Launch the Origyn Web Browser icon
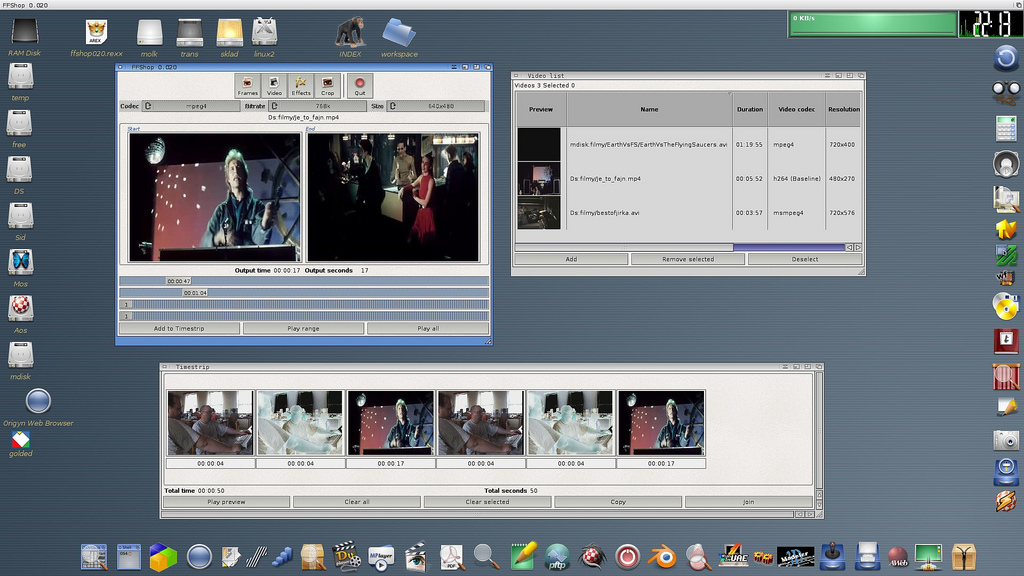Viewport: 1024px width, 576px height. pos(38,402)
